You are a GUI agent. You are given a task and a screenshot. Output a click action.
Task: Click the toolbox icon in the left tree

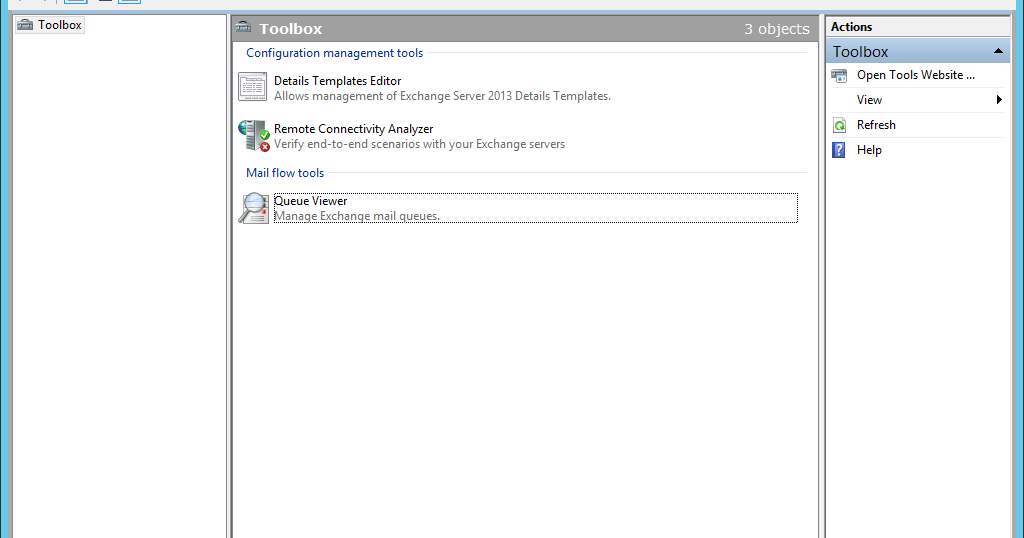tap(25, 25)
